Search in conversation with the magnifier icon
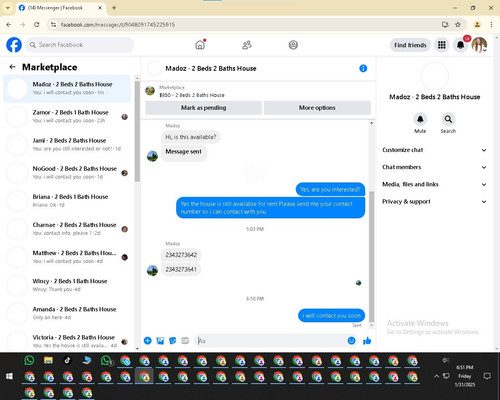Image resolution: width=500 pixels, height=400 pixels. pos(448,119)
